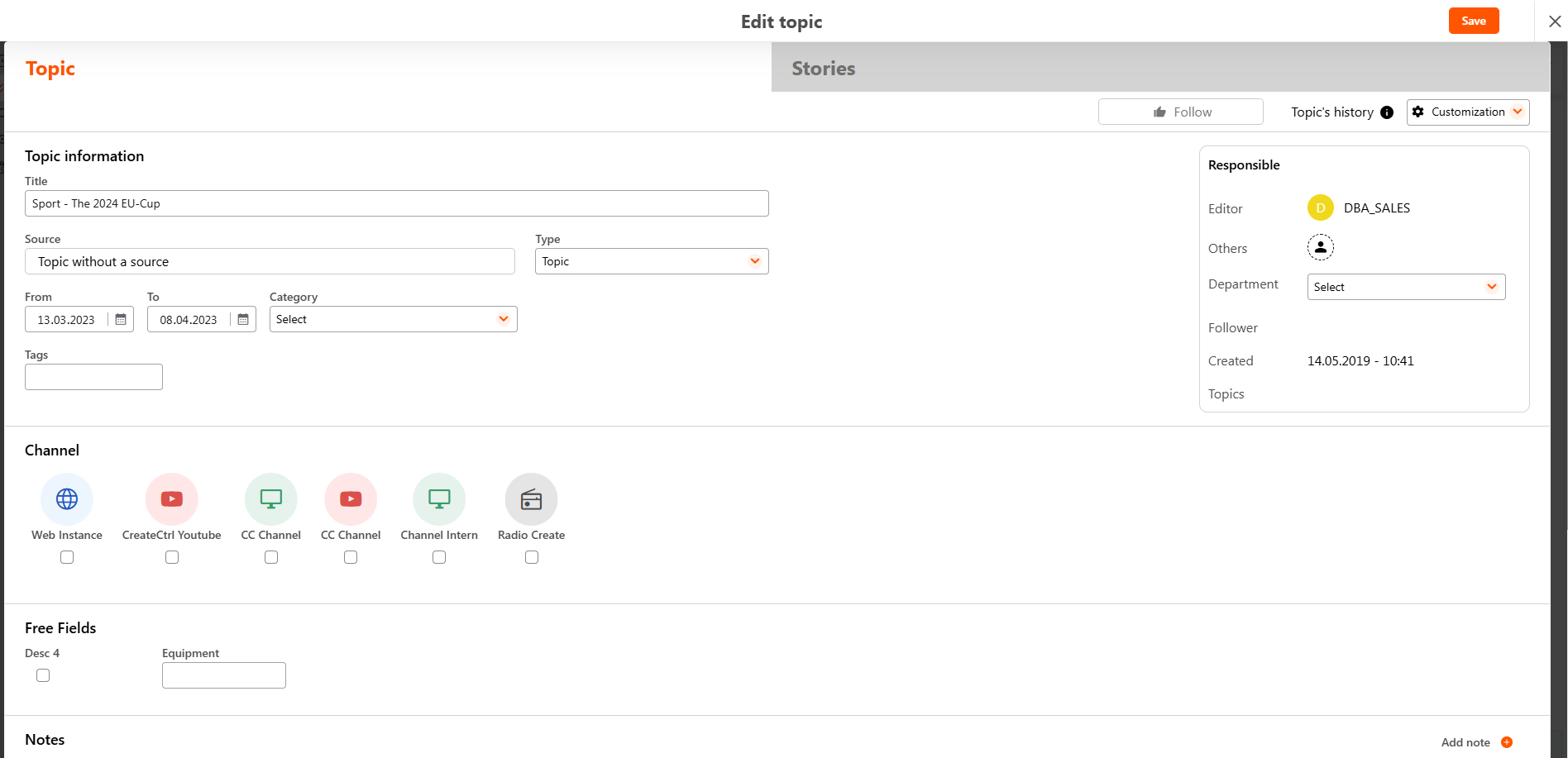Click the DBA_SALES editor avatar
The width and height of the screenshot is (1568, 758).
click(1321, 208)
